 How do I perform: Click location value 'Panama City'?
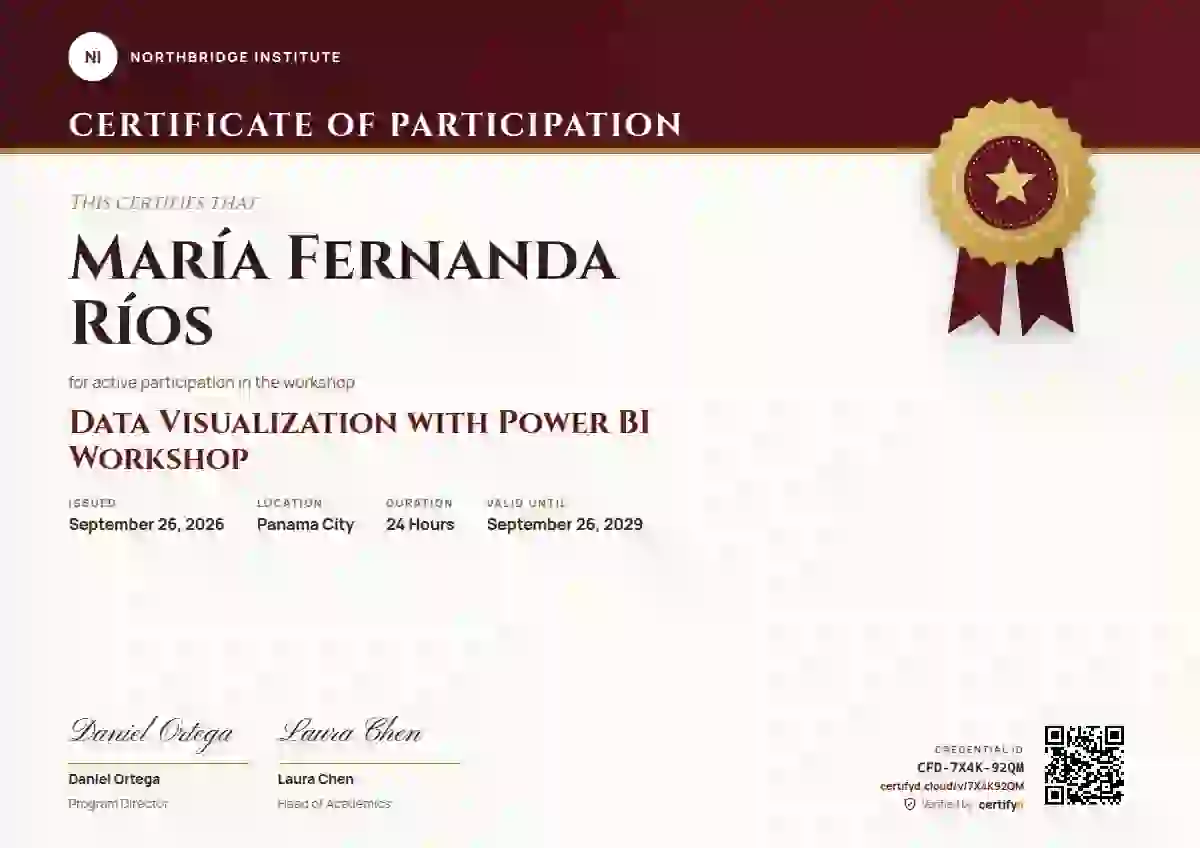305,524
